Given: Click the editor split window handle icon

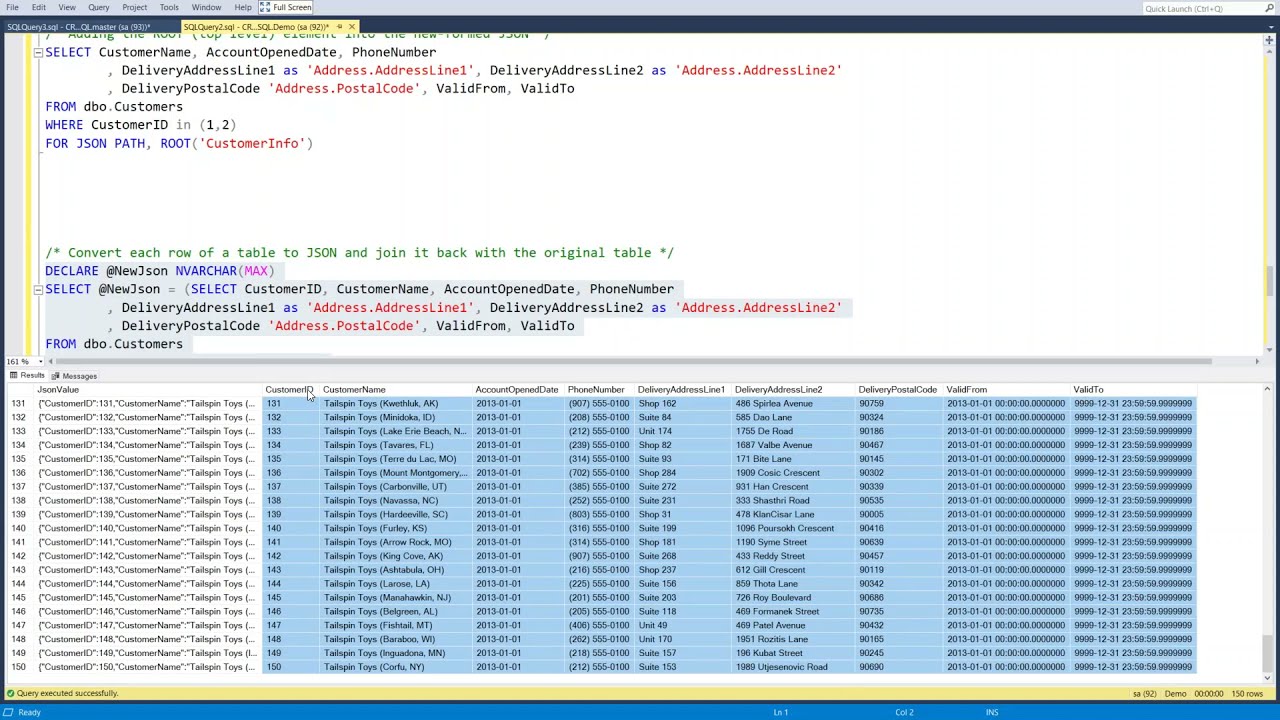Looking at the screenshot, I should pos(1270,41).
